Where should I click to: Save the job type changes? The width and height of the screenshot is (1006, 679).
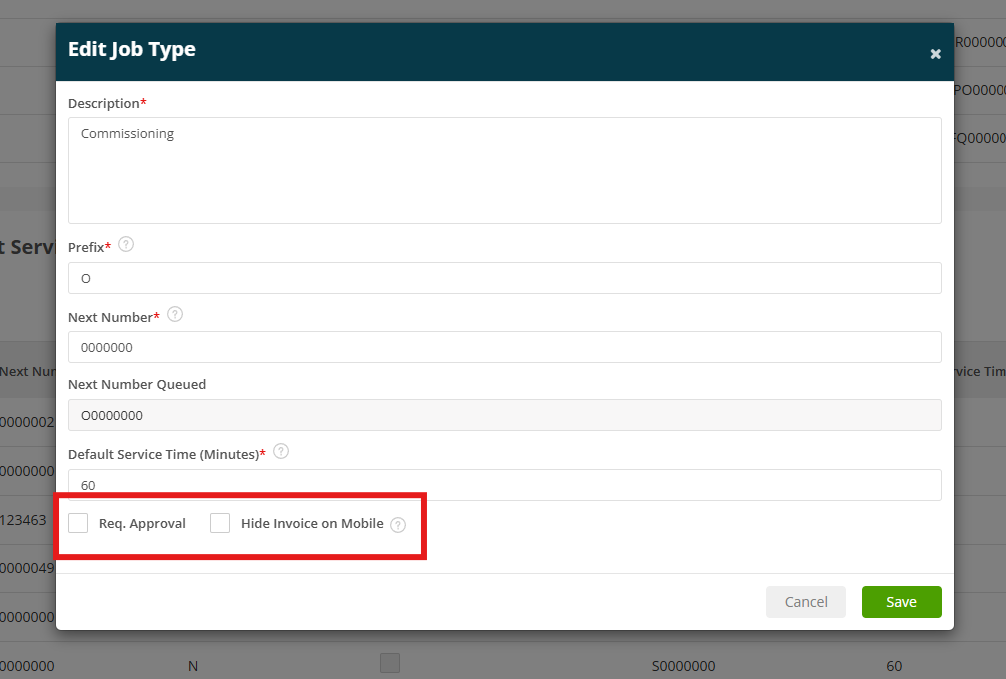point(901,602)
